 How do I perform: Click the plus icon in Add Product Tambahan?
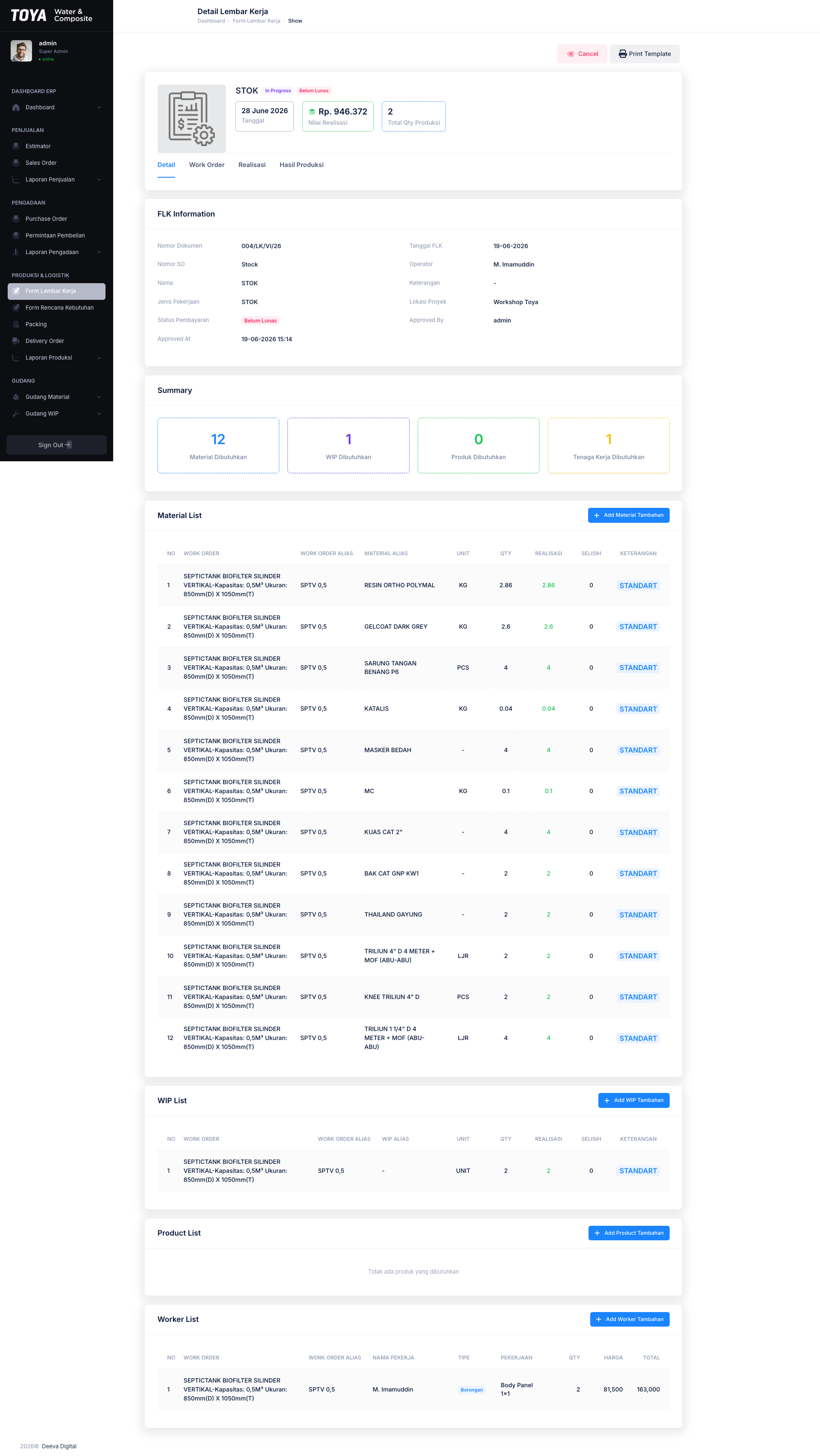[597, 1233]
